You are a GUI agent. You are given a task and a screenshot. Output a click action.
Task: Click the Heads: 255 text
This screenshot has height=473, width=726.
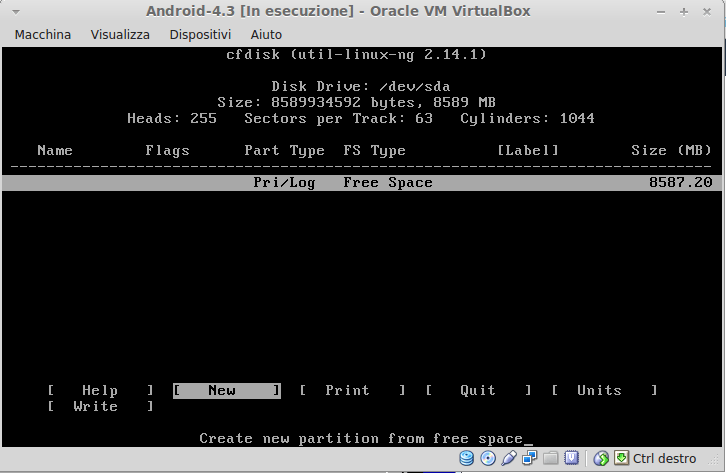(172, 118)
